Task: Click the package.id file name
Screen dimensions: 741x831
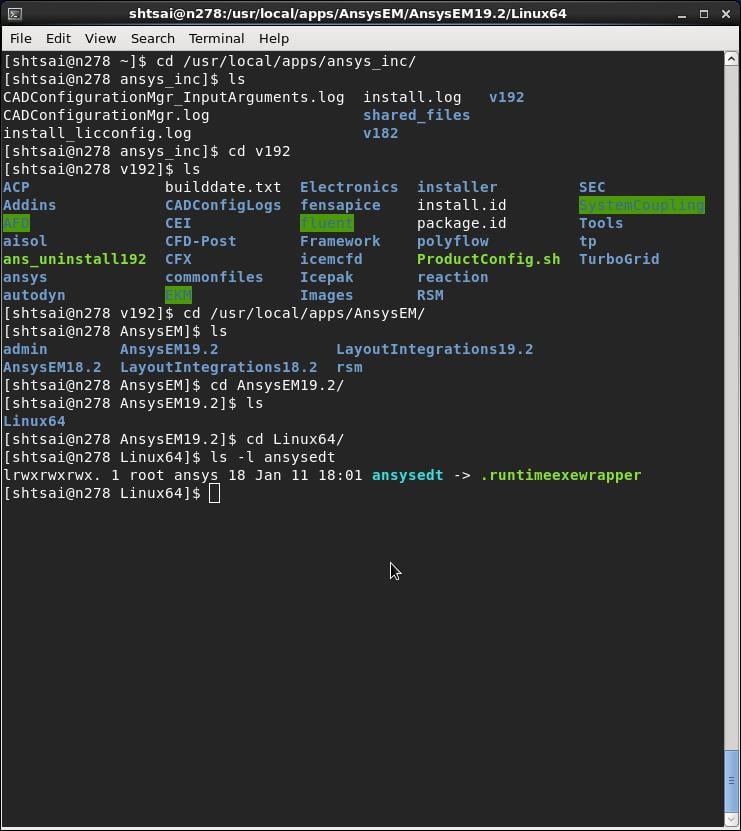Action: point(461,223)
